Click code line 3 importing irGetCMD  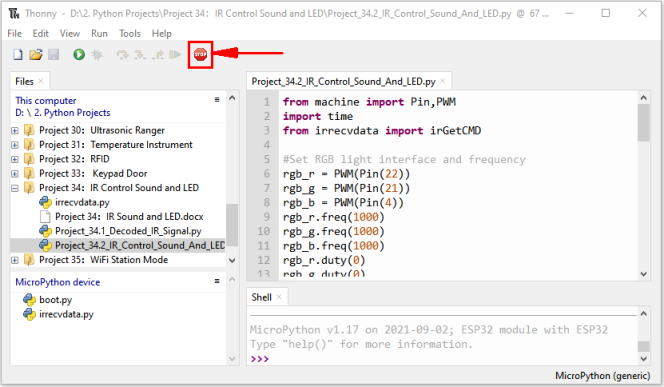pos(382,131)
